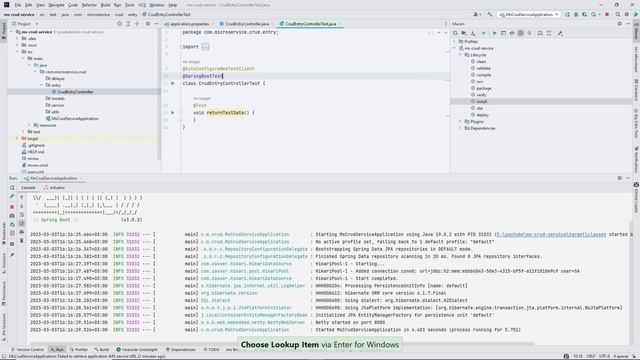Open Dependencies tool window button

click(x=180, y=350)
